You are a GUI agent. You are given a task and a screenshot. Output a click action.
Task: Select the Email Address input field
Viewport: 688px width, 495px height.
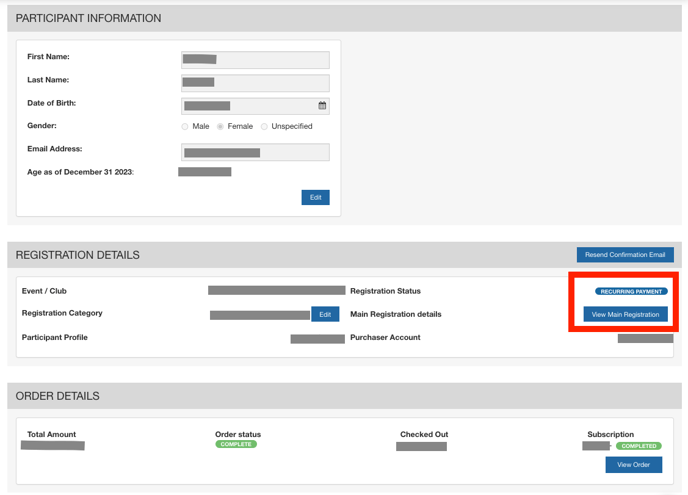[255, 153]
